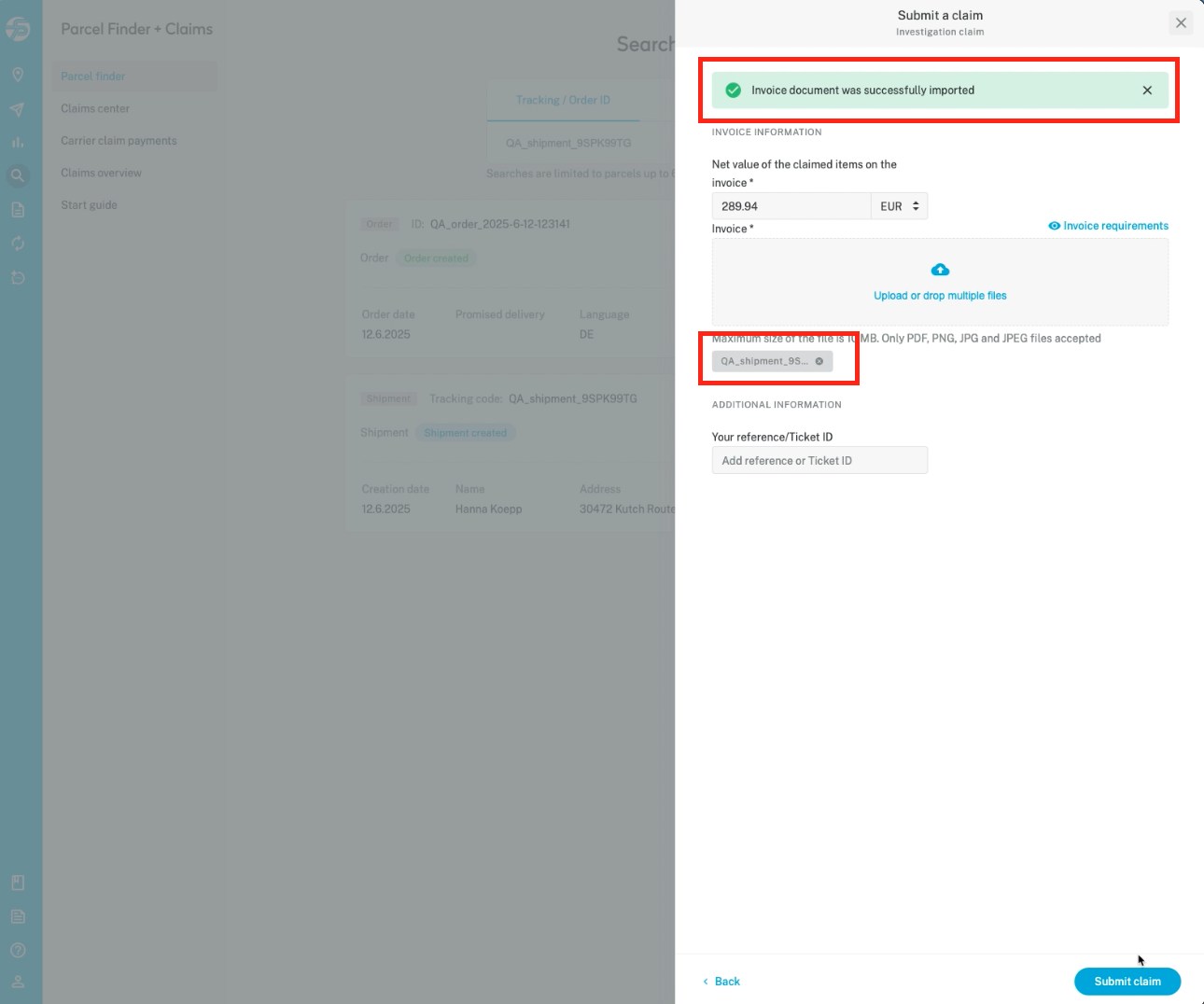Open the Invoice requirements link
The image size is (1204, 1004).
tap(1108, 226)
